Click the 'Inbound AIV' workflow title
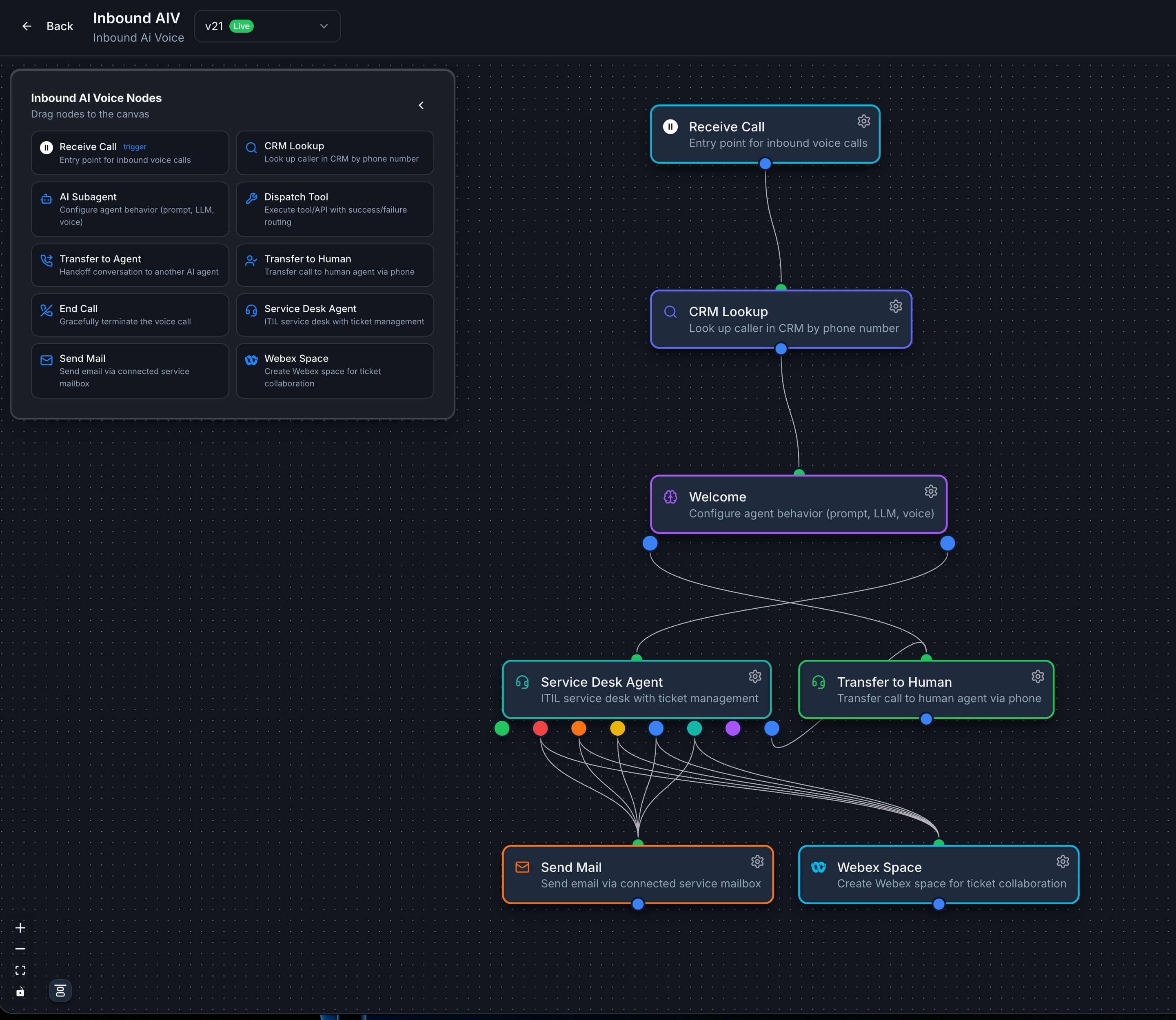The image size is (1176, 1020). tap(137, 18)
